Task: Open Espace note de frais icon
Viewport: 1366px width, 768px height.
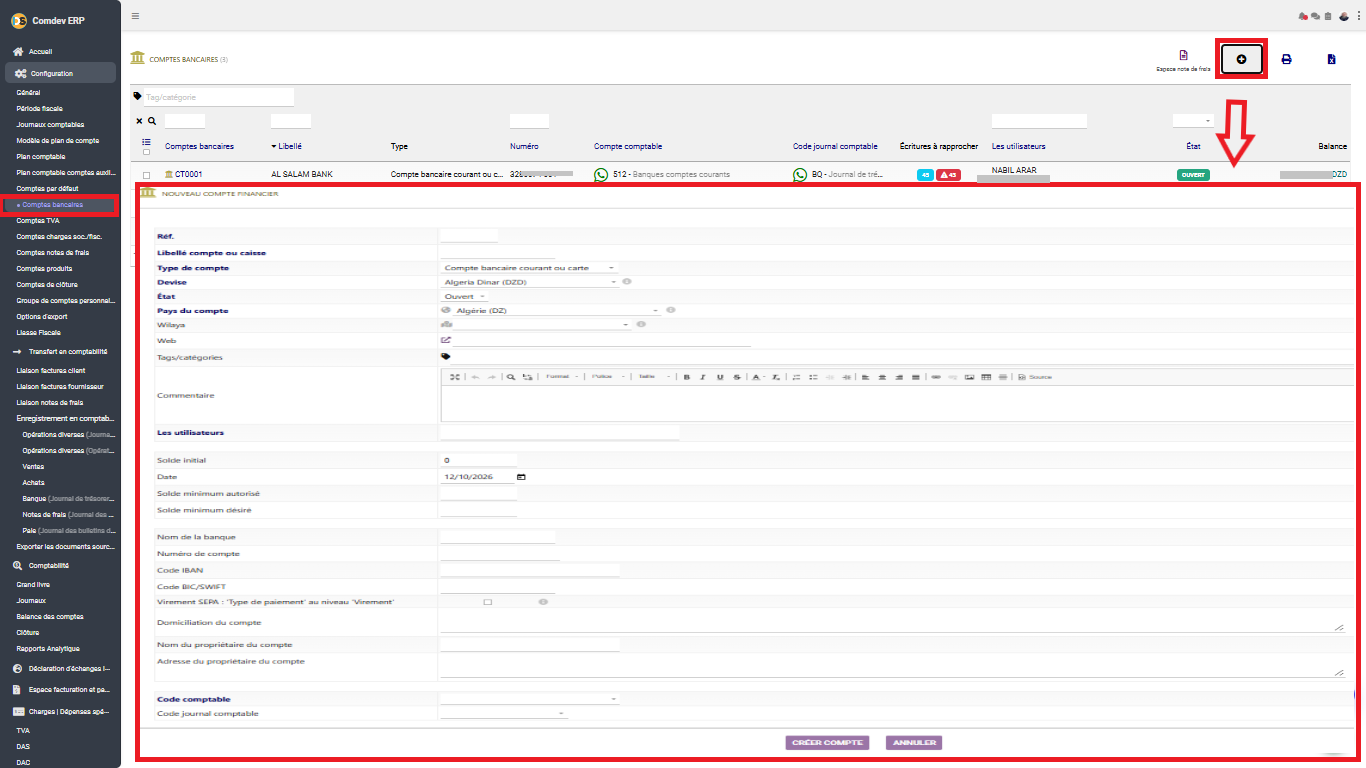Action: [1183, 55]
